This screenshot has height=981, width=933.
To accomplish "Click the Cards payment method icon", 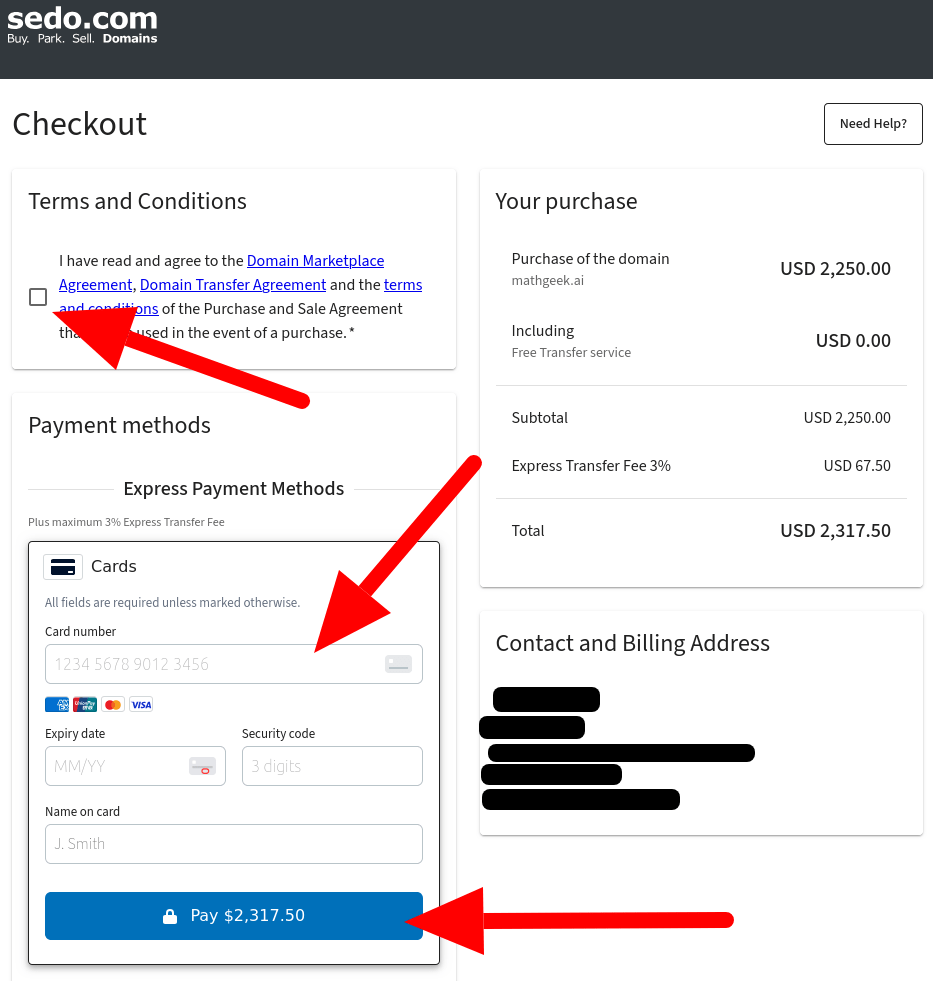I will click(63, 567).
